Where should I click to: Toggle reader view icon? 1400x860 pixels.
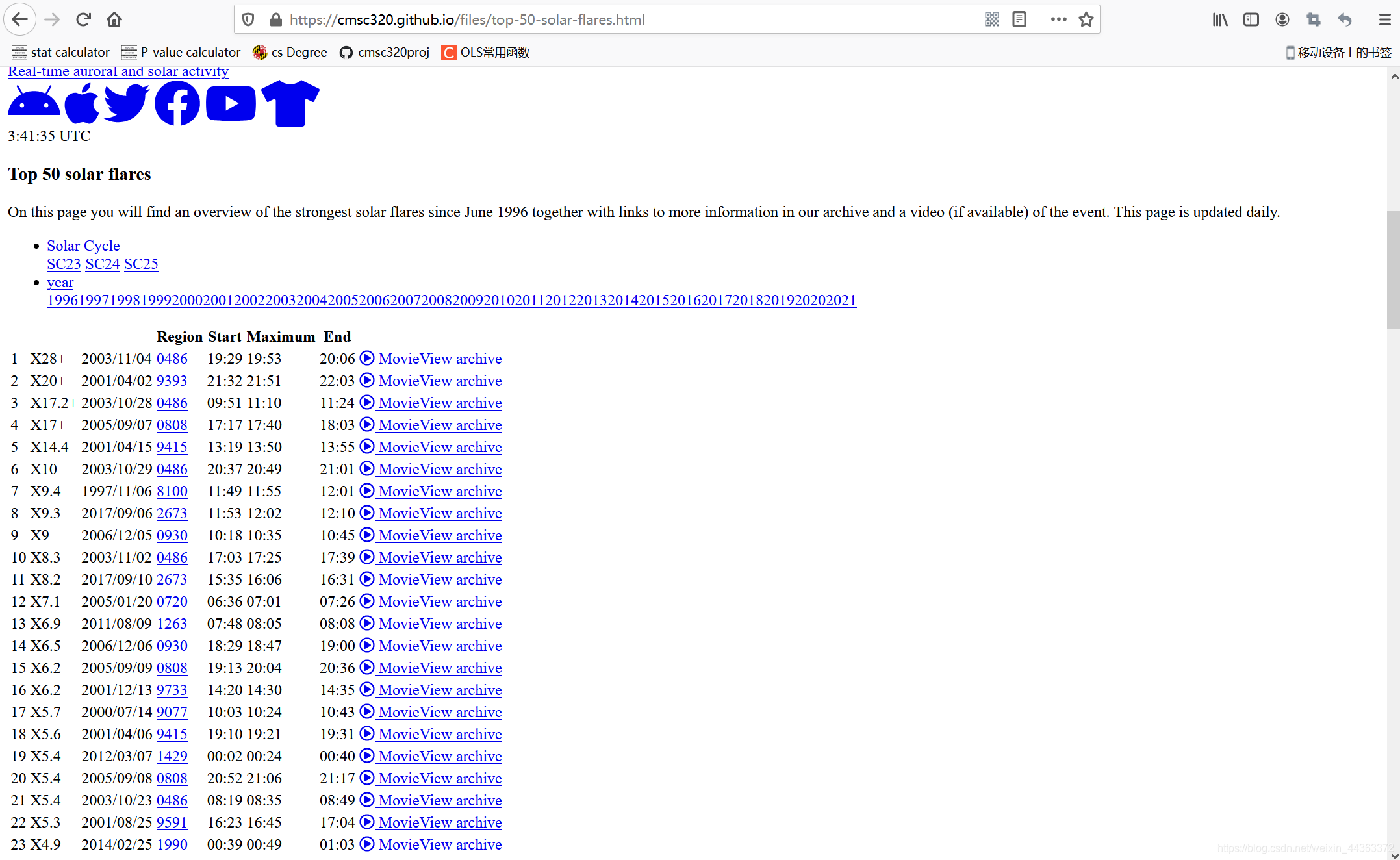tap(1019, 19)
